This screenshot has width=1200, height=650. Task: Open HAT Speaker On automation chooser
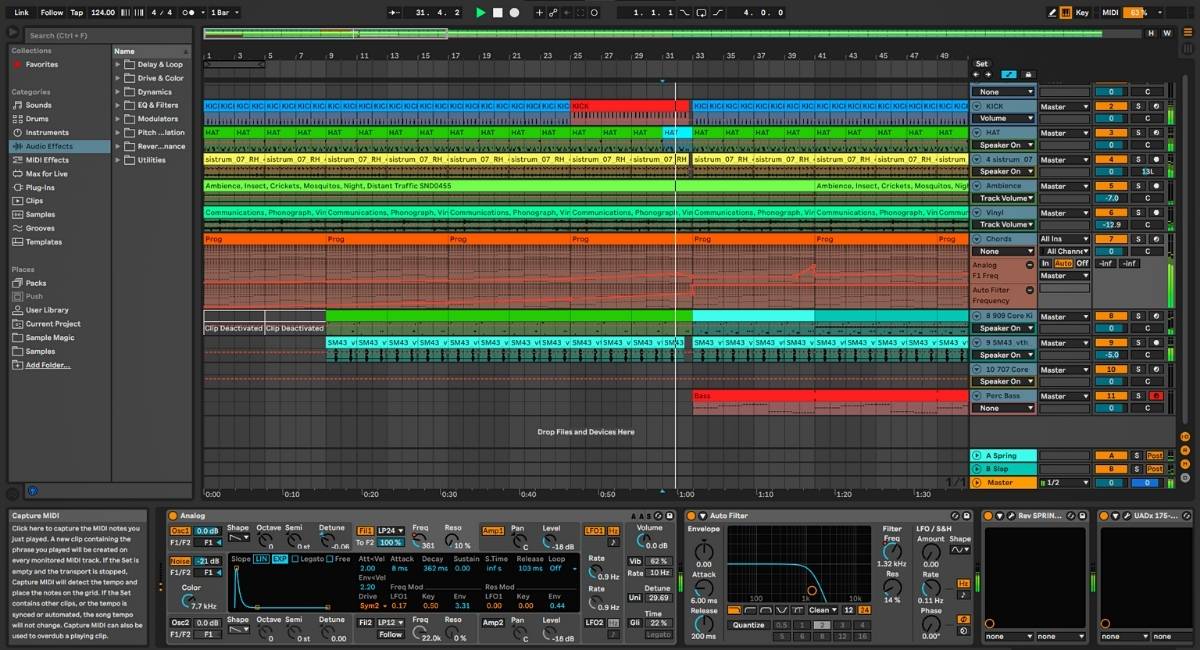click(x=1005, y=145)
